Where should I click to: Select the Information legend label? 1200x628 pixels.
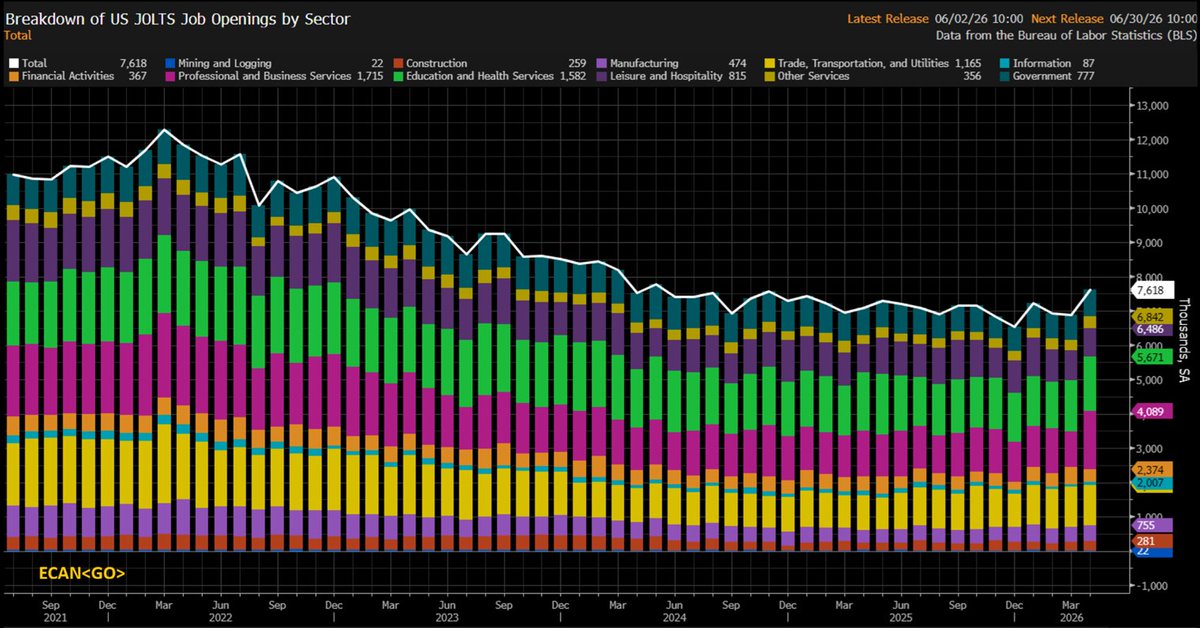click(1043, 63)
